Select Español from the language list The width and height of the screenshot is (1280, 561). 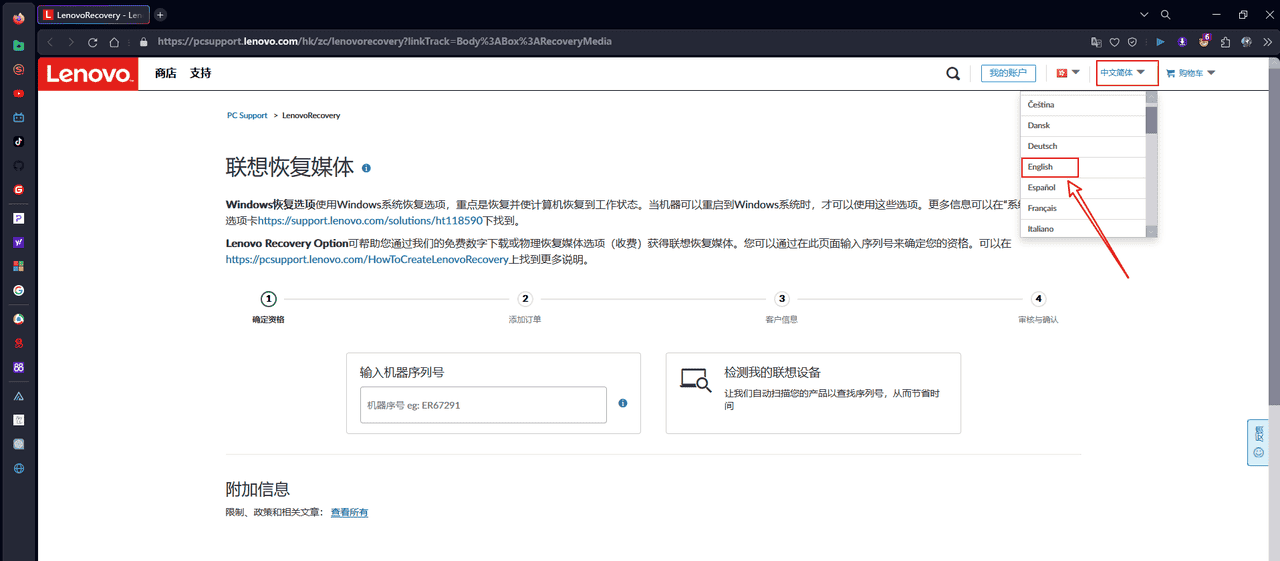tap(1083, 188)
